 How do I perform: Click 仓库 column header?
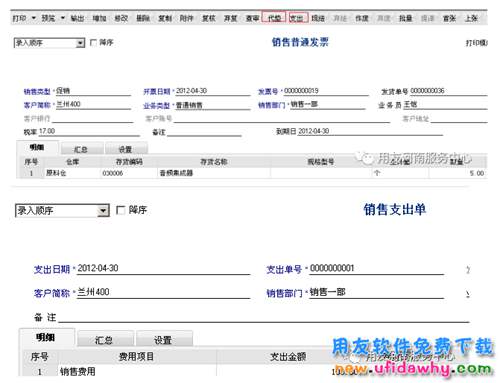(72, 162)
